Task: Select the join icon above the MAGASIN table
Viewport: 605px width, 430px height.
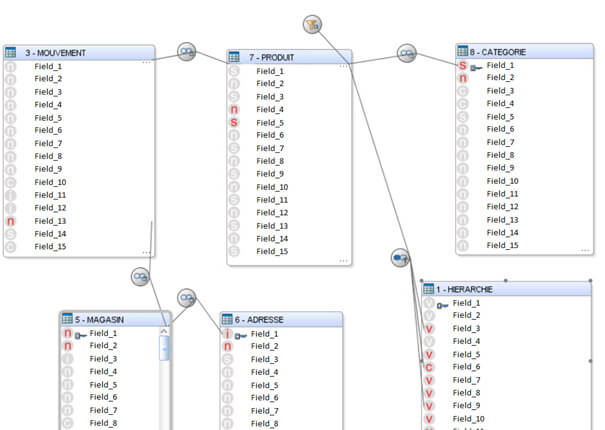Action: [141, 276]
